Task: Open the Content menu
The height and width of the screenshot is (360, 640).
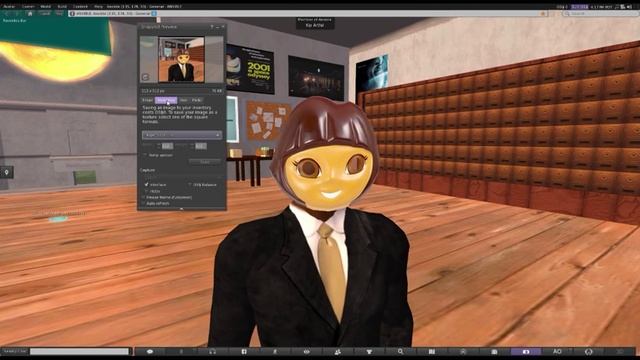Action: point(80,7)
